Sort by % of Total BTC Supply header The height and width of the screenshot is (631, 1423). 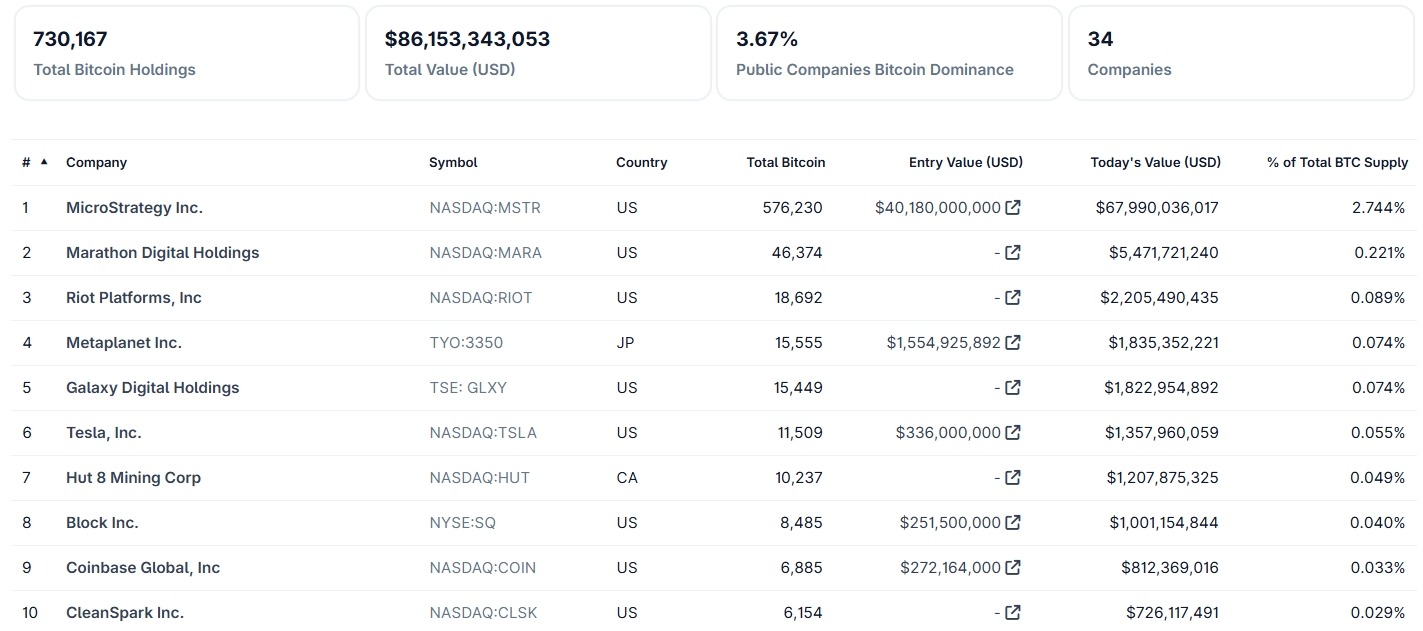pos(1337,162)
